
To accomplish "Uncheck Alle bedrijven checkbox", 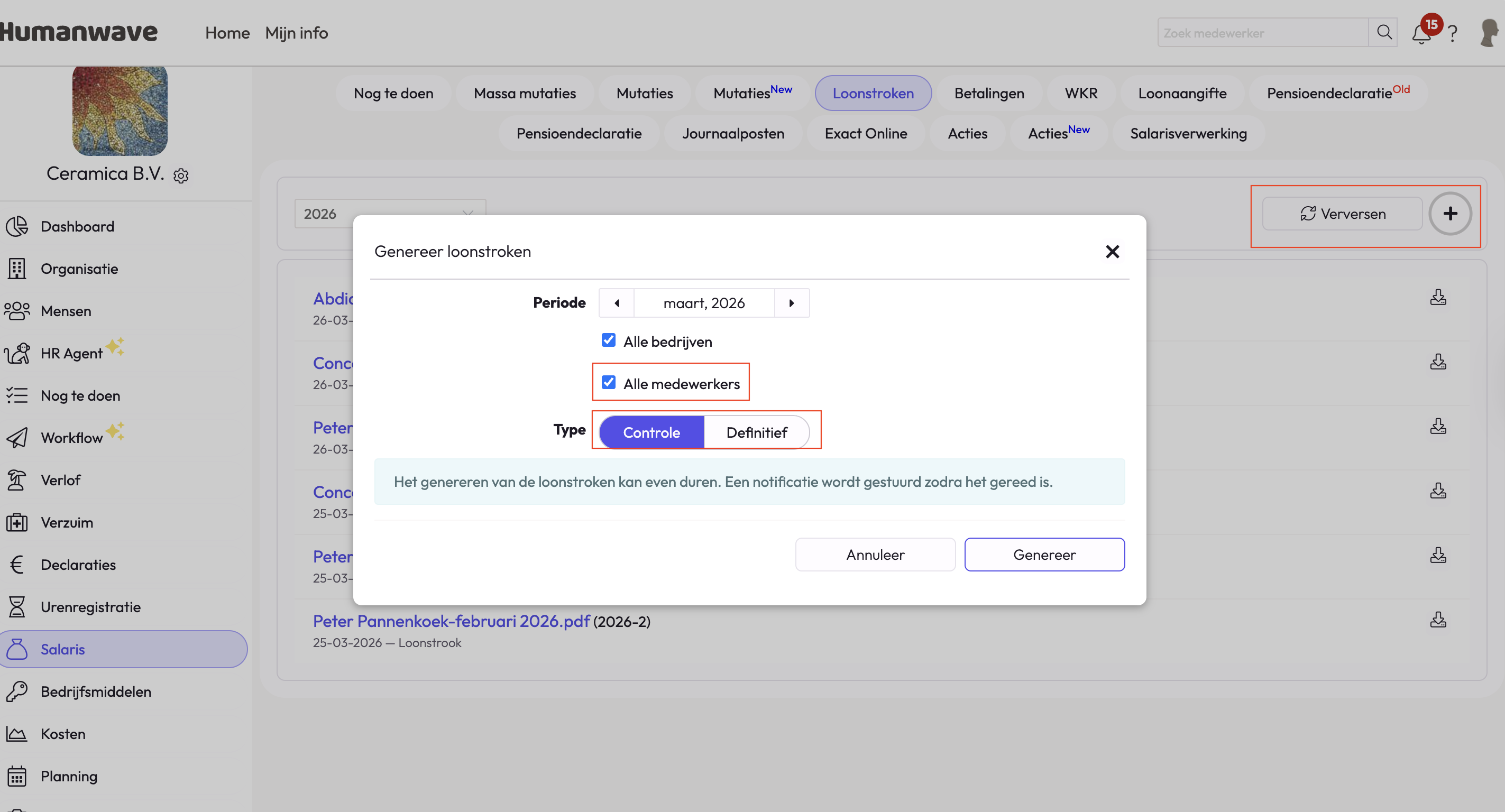I will click(x=608, y=340).
